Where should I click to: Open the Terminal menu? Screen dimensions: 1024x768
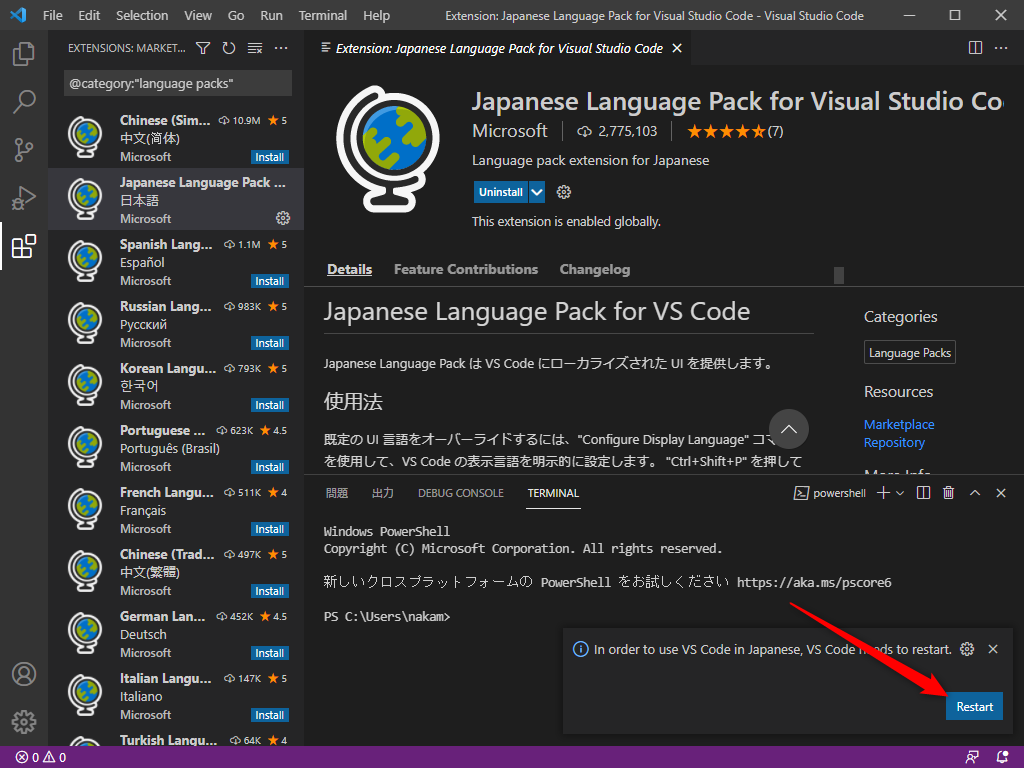pos(323,15)
